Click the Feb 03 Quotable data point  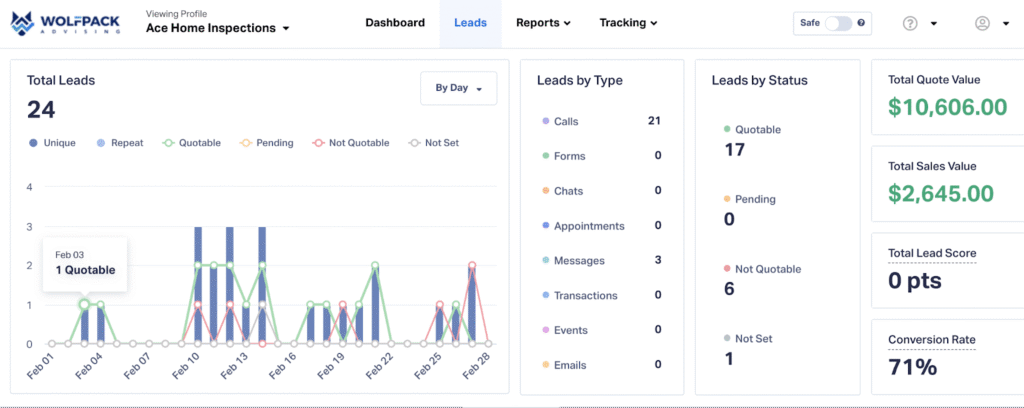tap(84, 304)
